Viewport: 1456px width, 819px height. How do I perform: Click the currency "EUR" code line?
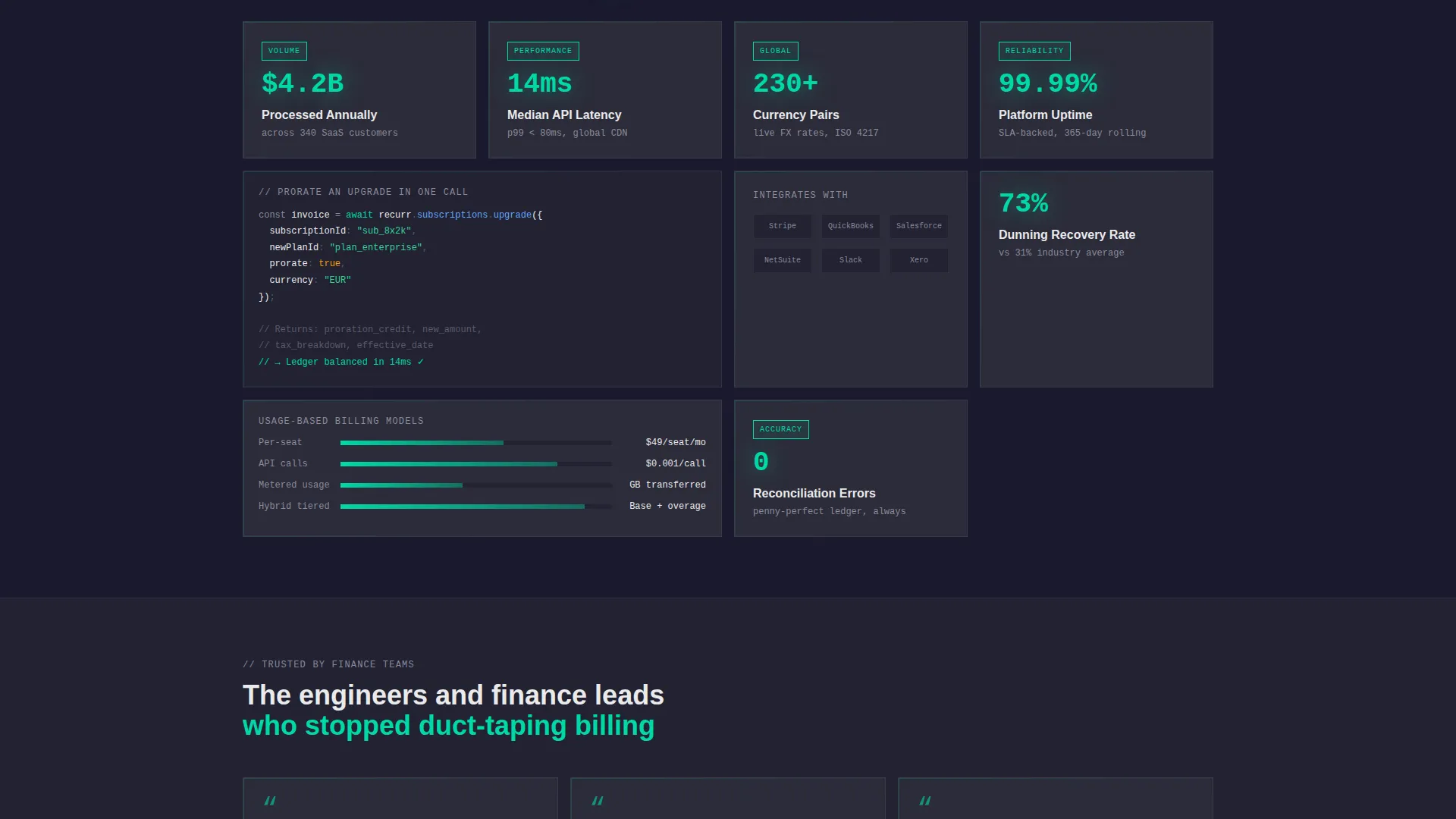pos(309,280)
